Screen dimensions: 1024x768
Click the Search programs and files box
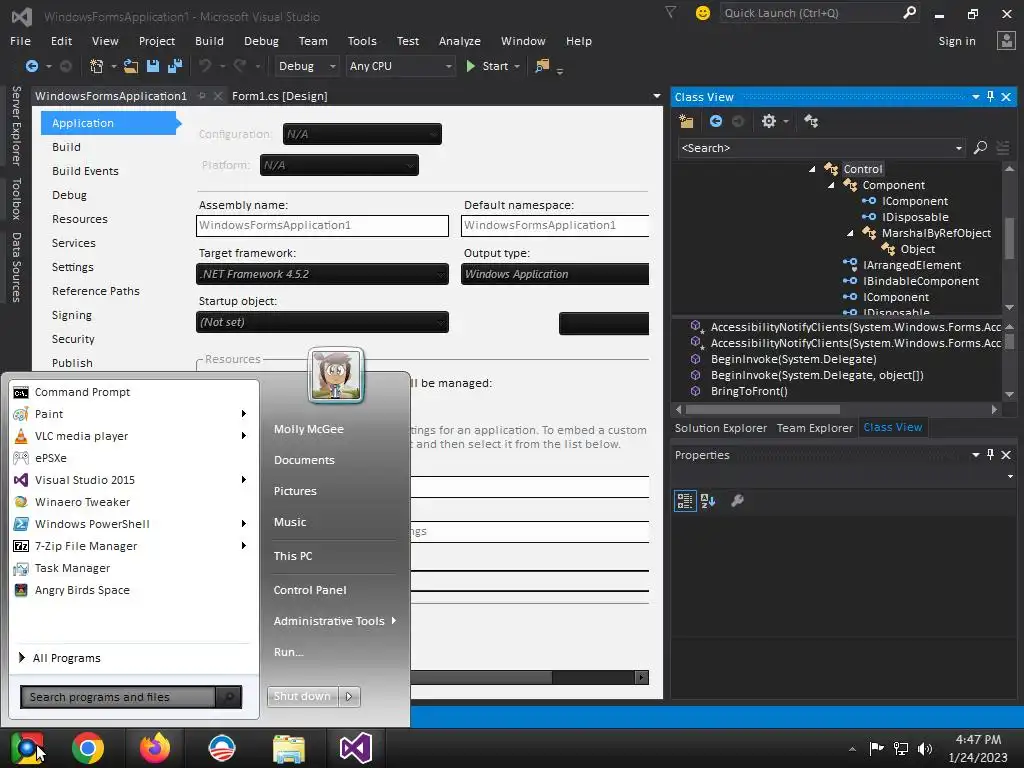[x=118, y=697]
